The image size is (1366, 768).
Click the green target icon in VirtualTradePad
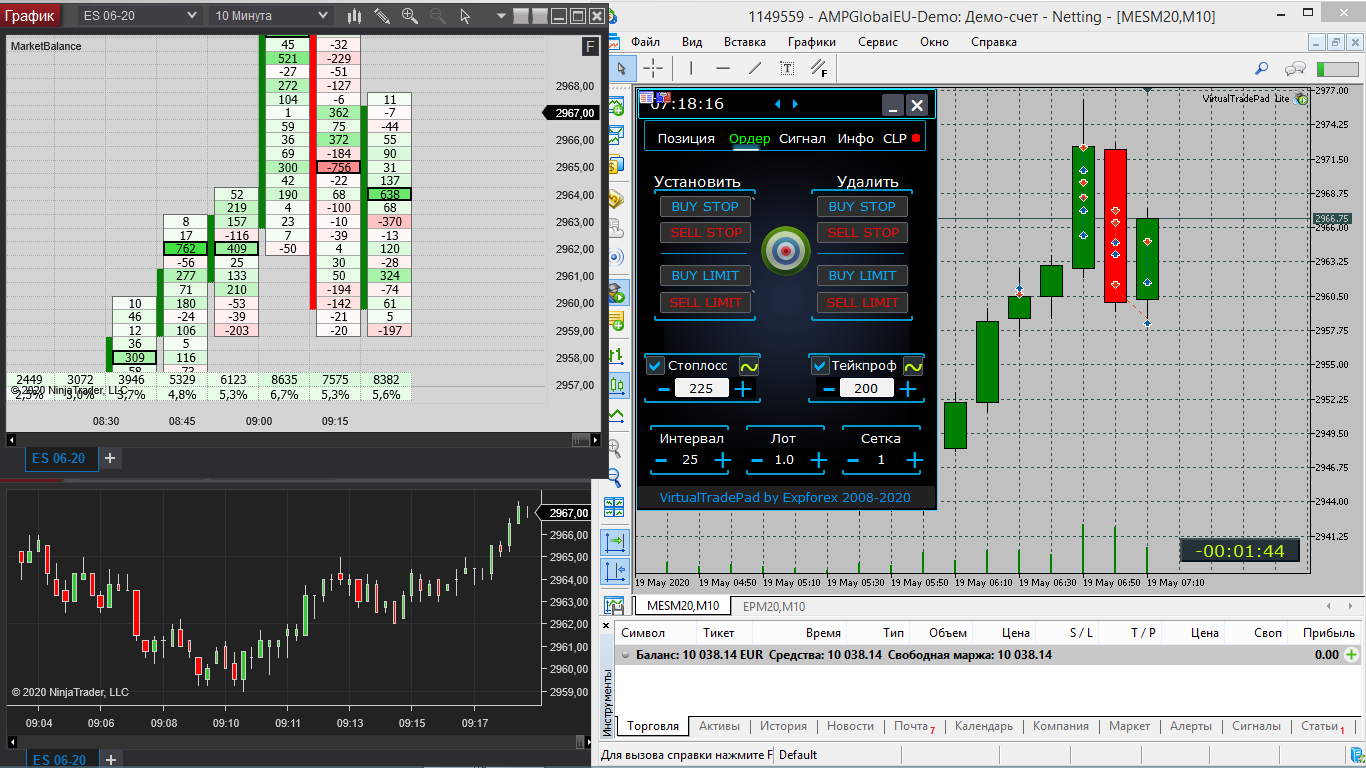[x=786, y=250]
